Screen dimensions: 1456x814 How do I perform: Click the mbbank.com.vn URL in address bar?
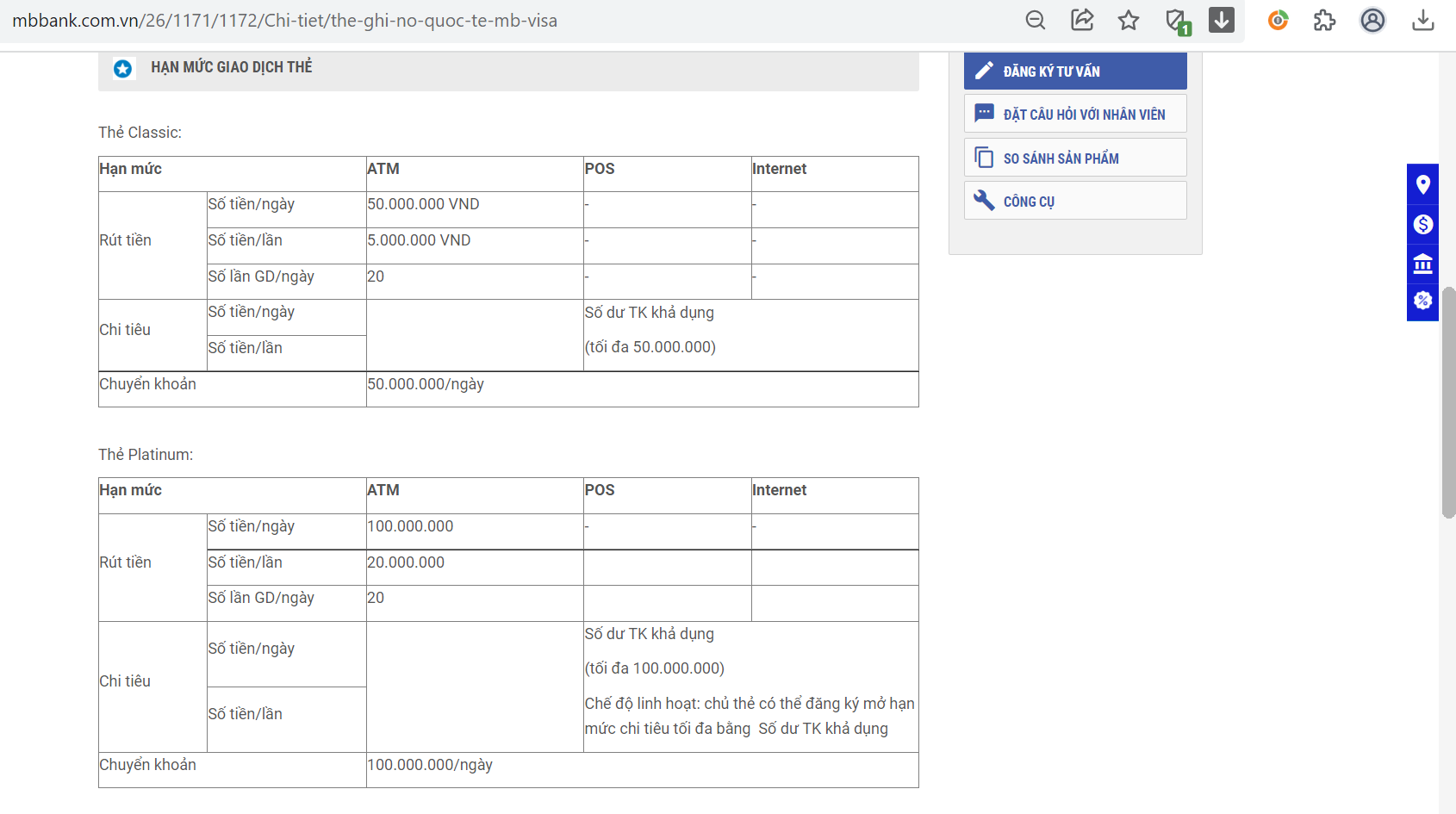click(284, 21)
